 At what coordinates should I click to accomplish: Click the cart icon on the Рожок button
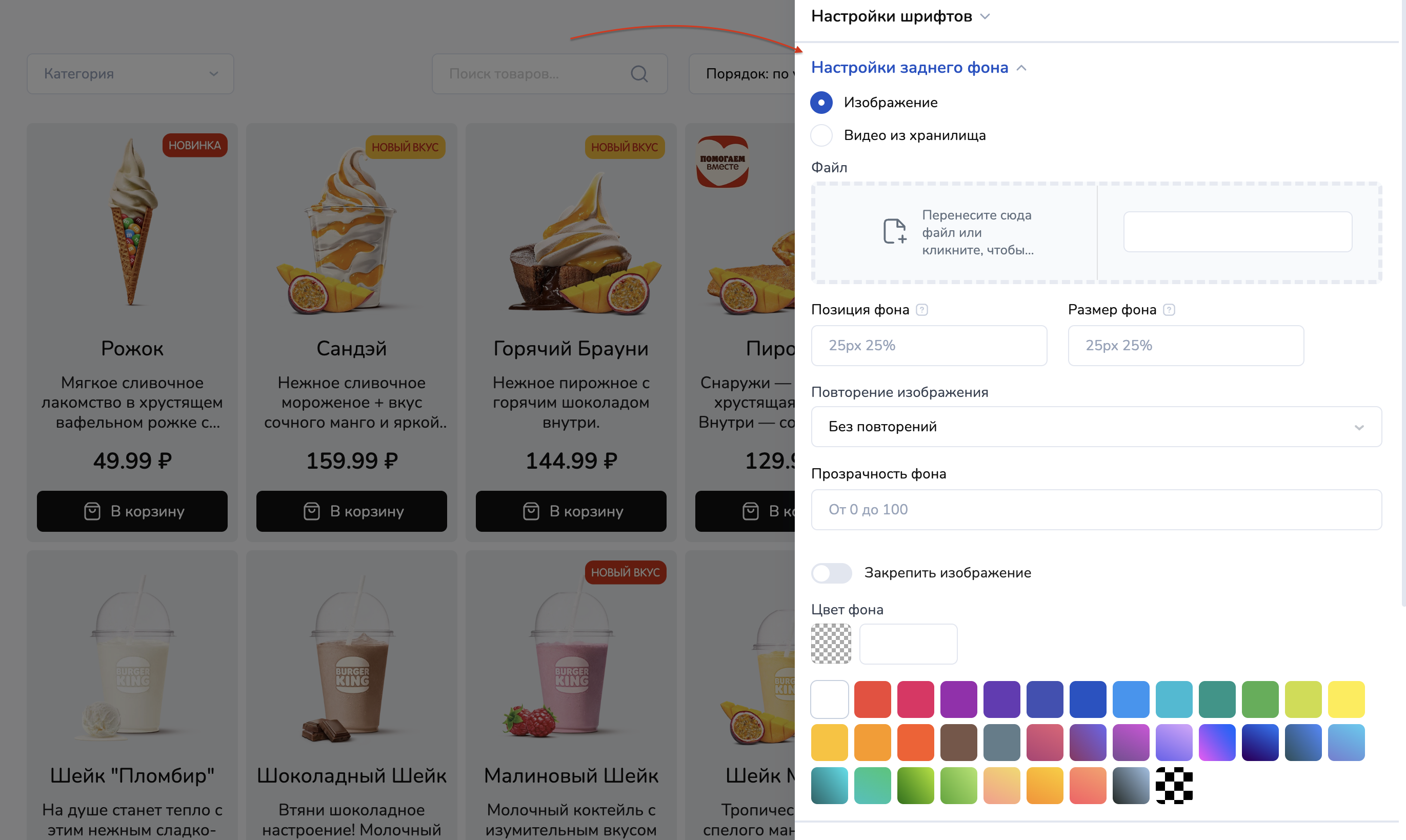coord(92,512)
